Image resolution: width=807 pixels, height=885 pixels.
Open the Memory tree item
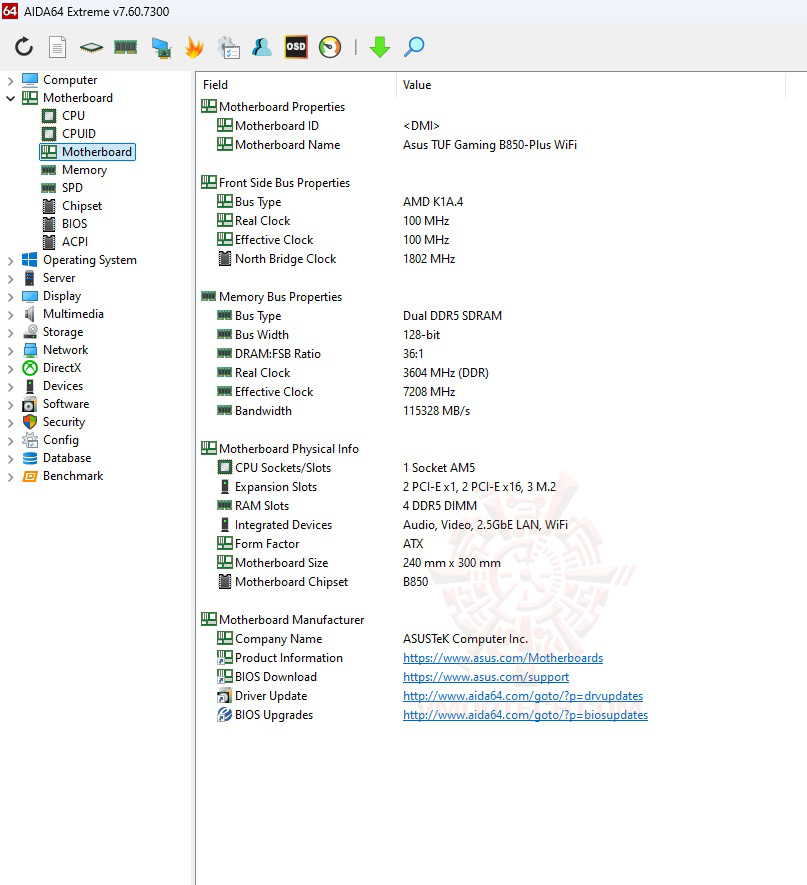[84, 170]
